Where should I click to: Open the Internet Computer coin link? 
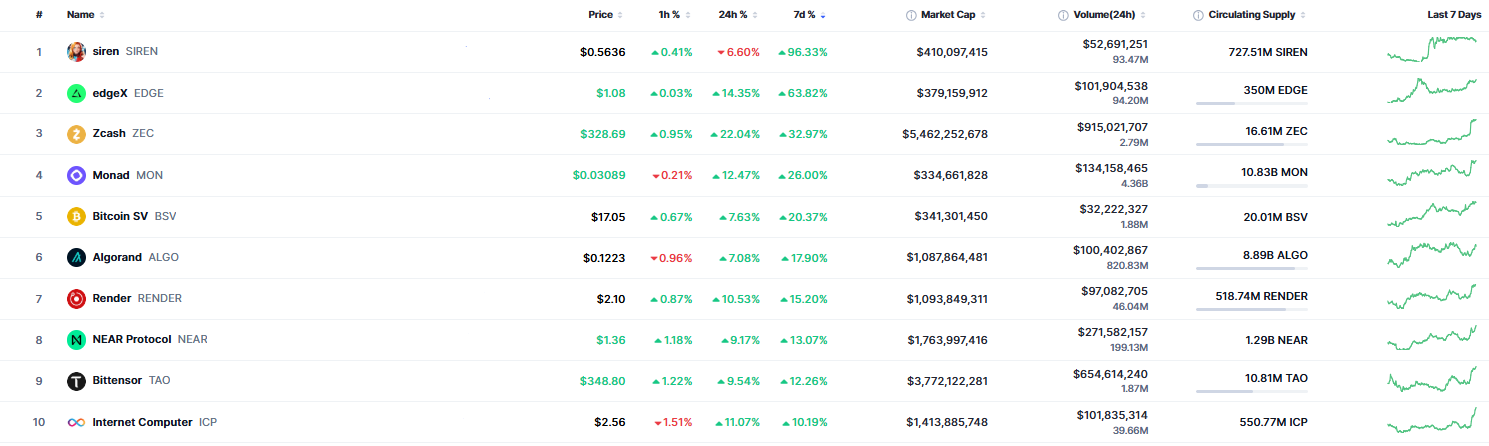142,422
